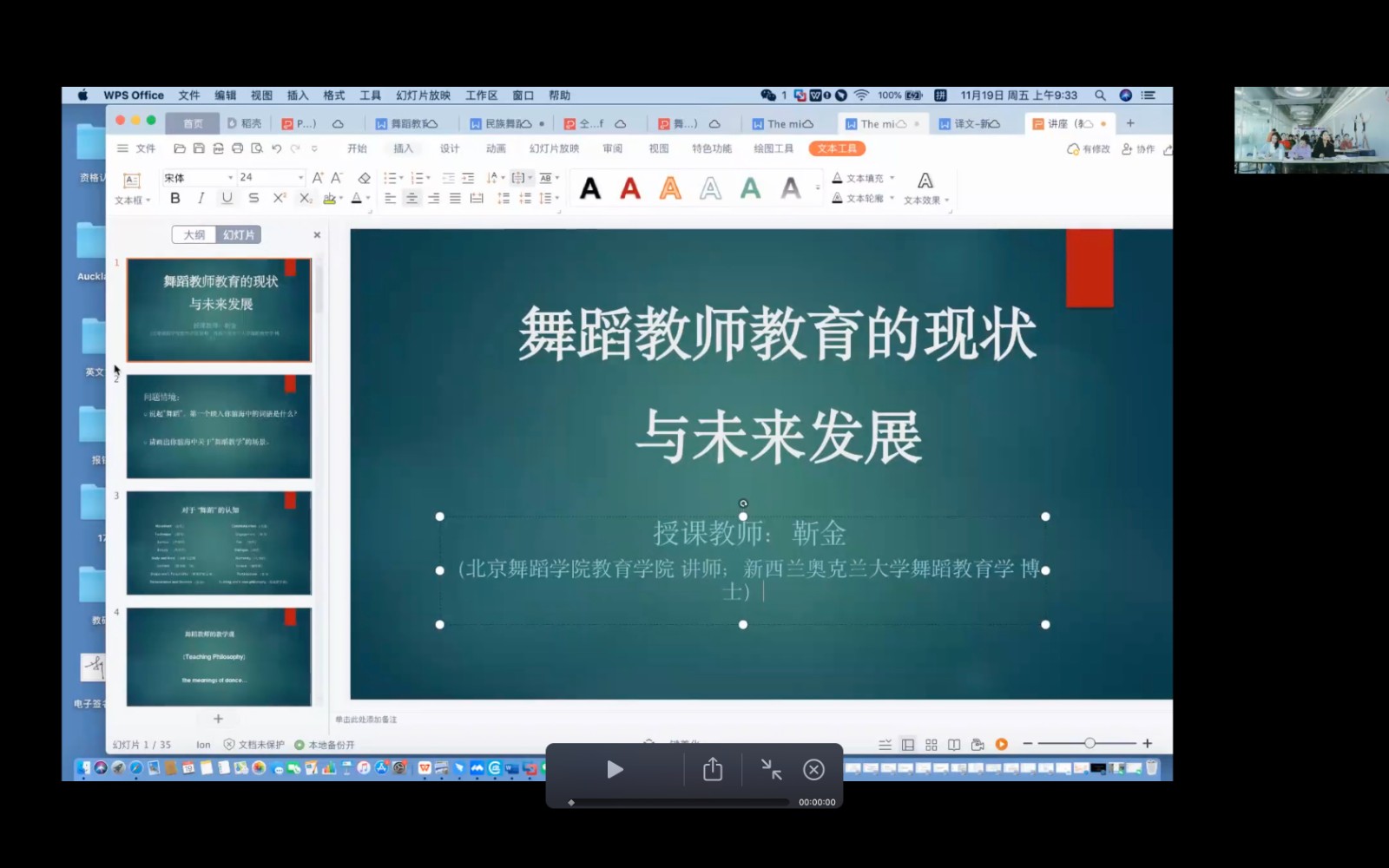Open the 设计 ribbon tab
Image resolution: width=1389 pixels, height=868 pixels.
click(x=449, y=148)
